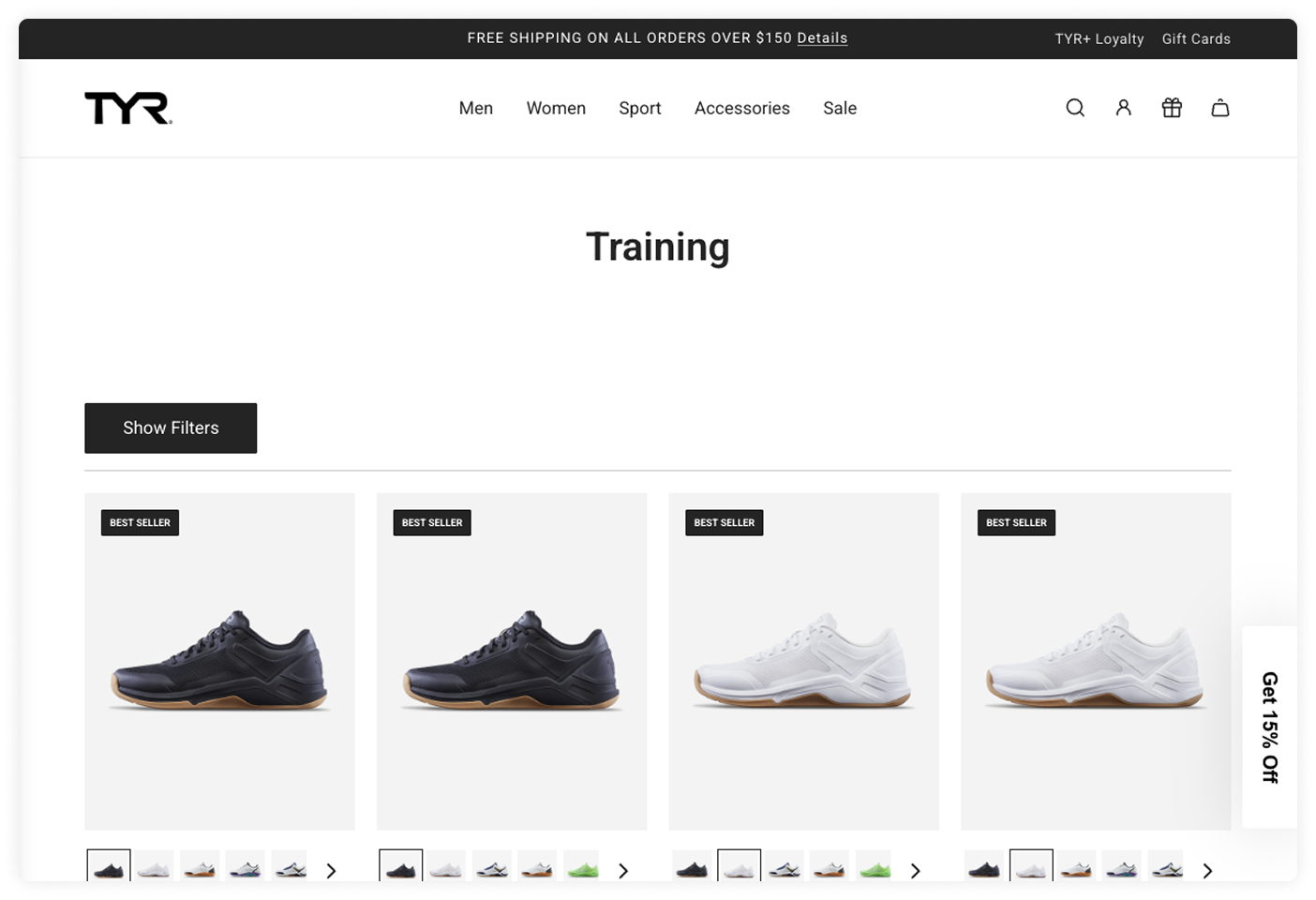Image resolution: width=1316 pixels, height=900 pixels.
Task: Go to TYR+ Loyalty
Action: click(1099, 38)
